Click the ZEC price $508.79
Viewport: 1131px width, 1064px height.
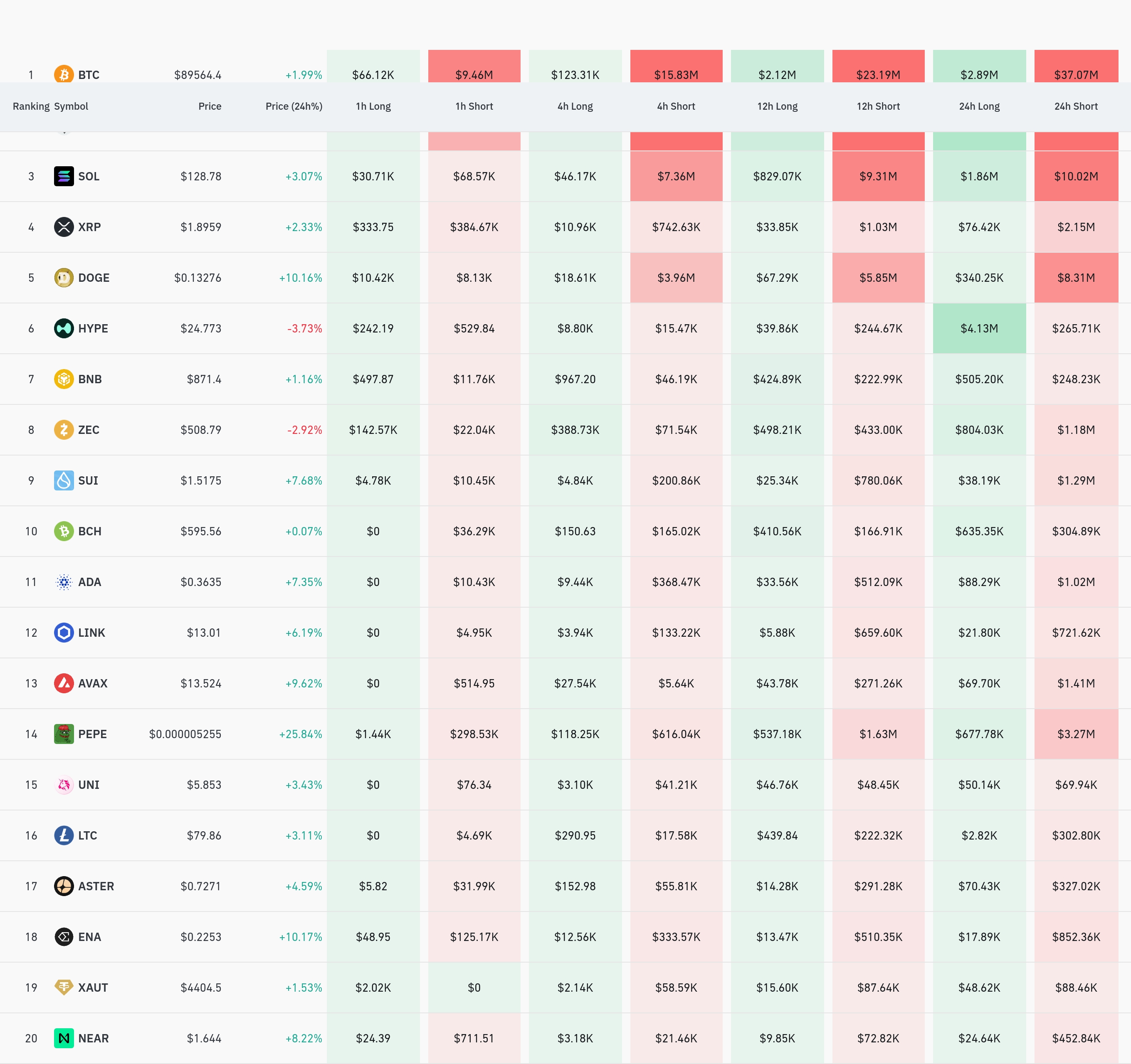coord(201,430)
